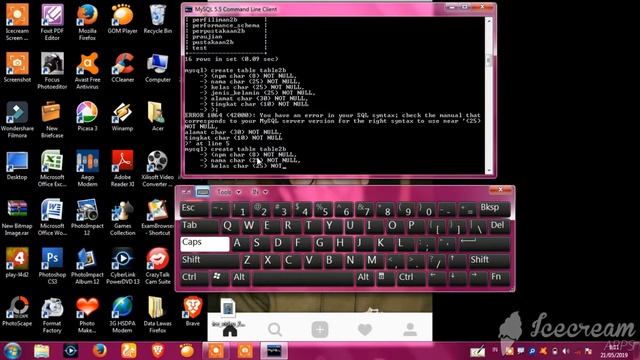
Task: Open Data Lawas Firefox folder
Action: 158,315
